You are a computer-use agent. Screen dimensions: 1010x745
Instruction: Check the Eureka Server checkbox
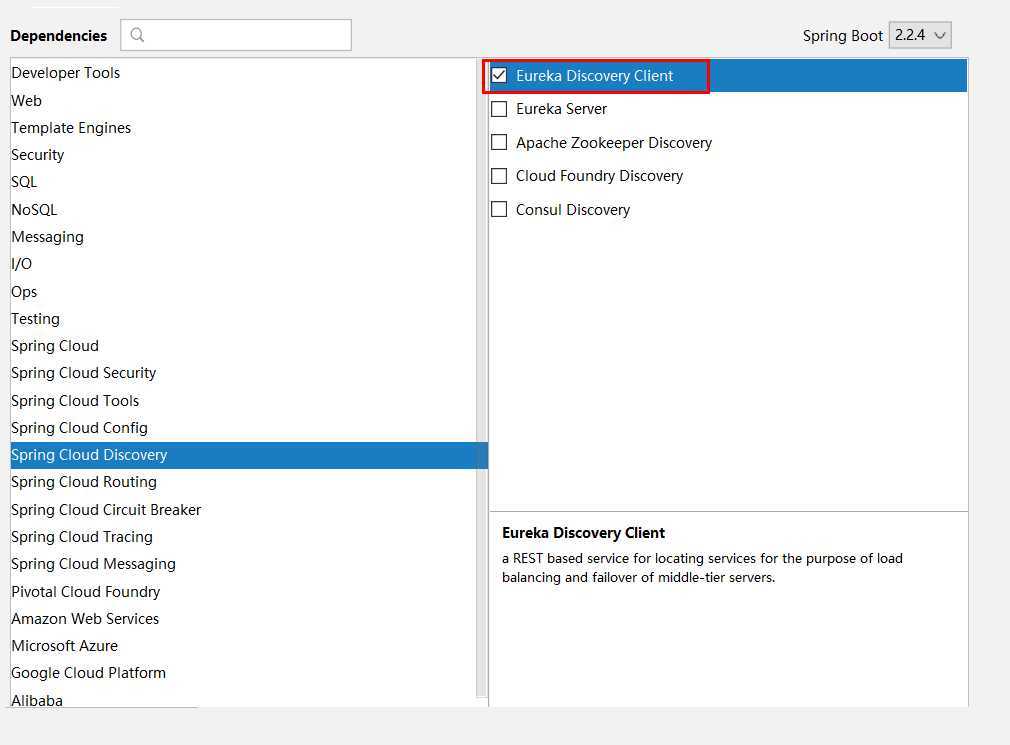[x=499, y=109]
